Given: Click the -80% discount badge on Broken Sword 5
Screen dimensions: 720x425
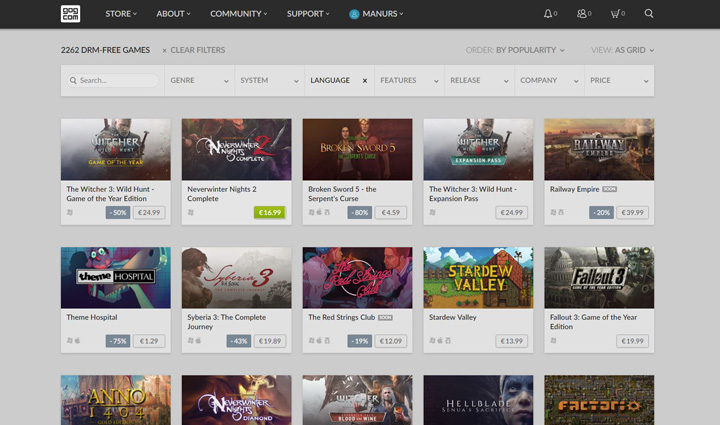Looking at the screenshot, I should click(360, 212).
